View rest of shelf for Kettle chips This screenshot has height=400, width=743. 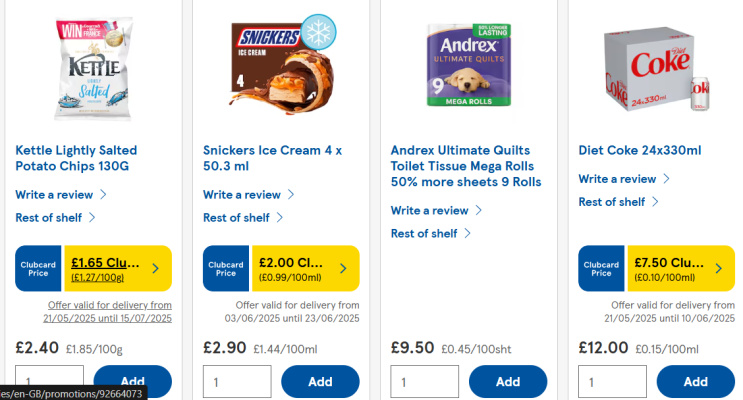(49, 217)
